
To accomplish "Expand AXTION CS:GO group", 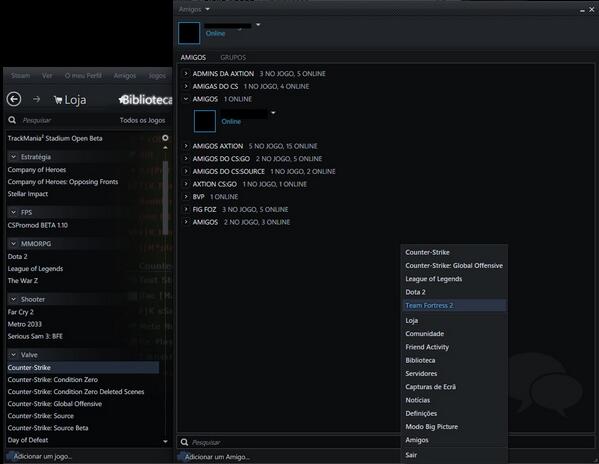I will coord(186,184).
